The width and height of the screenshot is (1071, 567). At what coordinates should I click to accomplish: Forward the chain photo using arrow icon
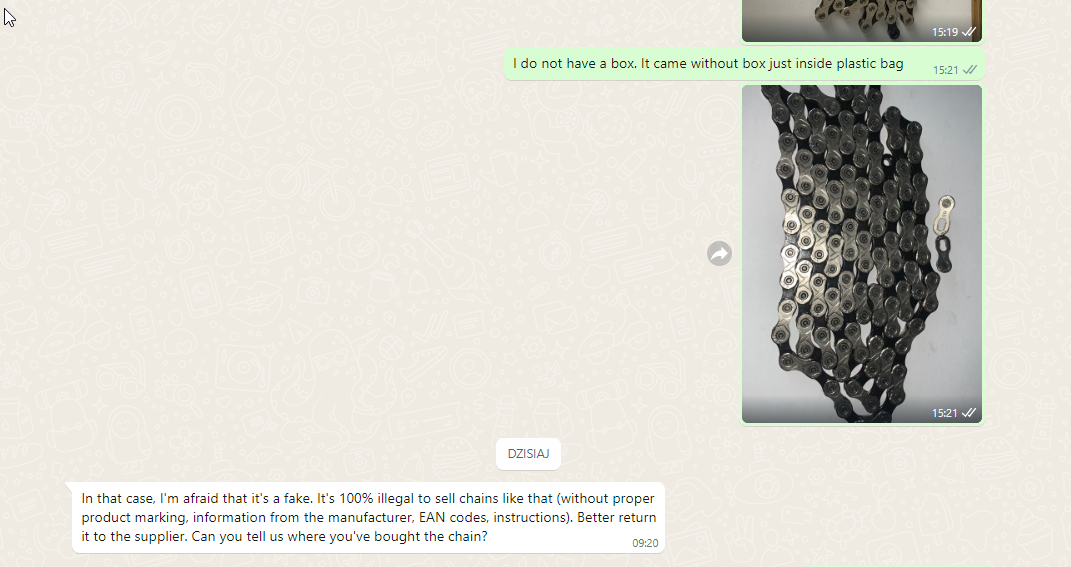719,253
